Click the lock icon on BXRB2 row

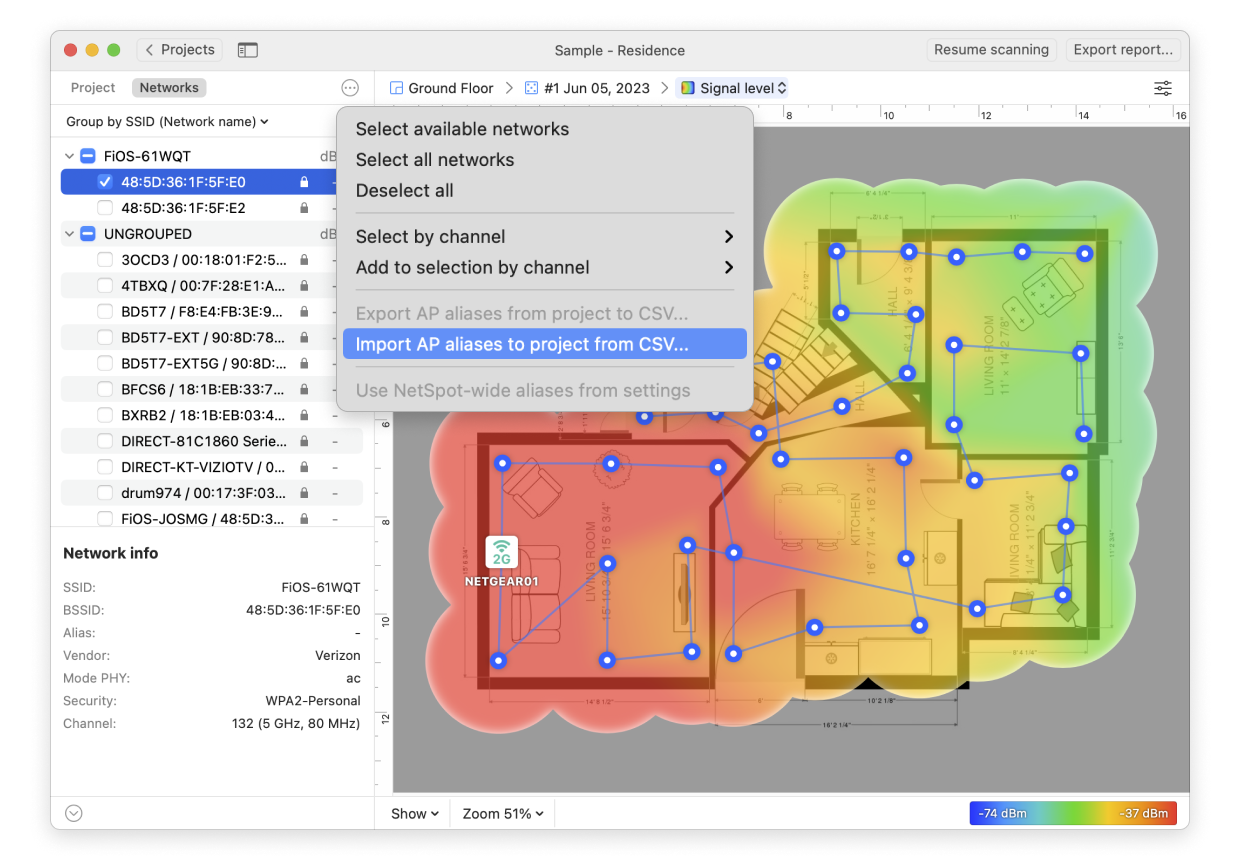point(304,415)
